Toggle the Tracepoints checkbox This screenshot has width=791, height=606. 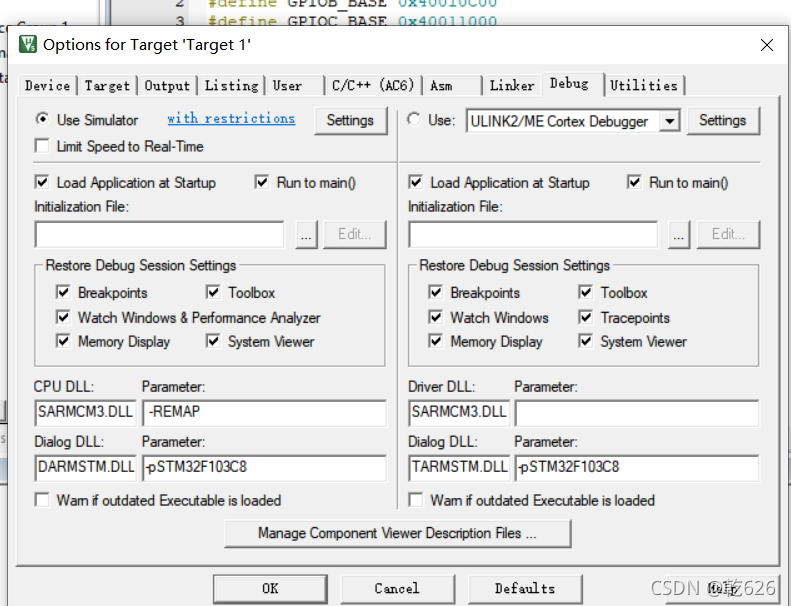click(x=586, y=317)
